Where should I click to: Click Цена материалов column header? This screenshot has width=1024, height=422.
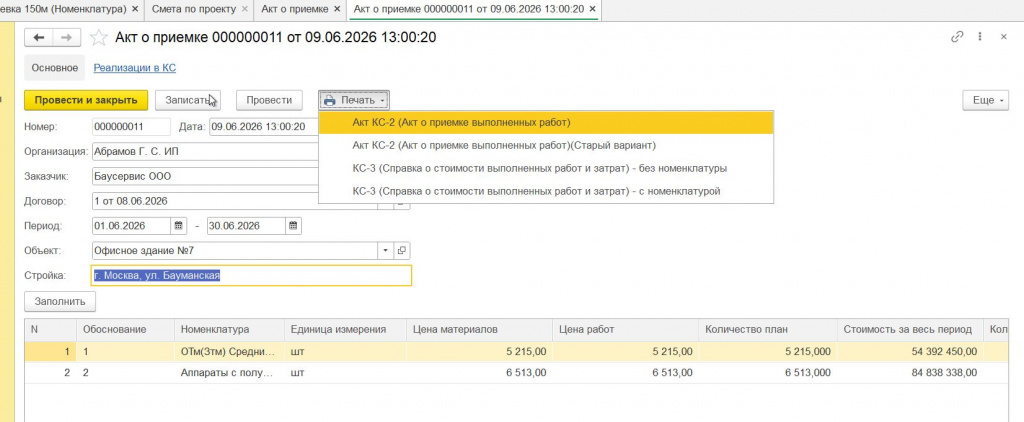[x=479, y=330]
